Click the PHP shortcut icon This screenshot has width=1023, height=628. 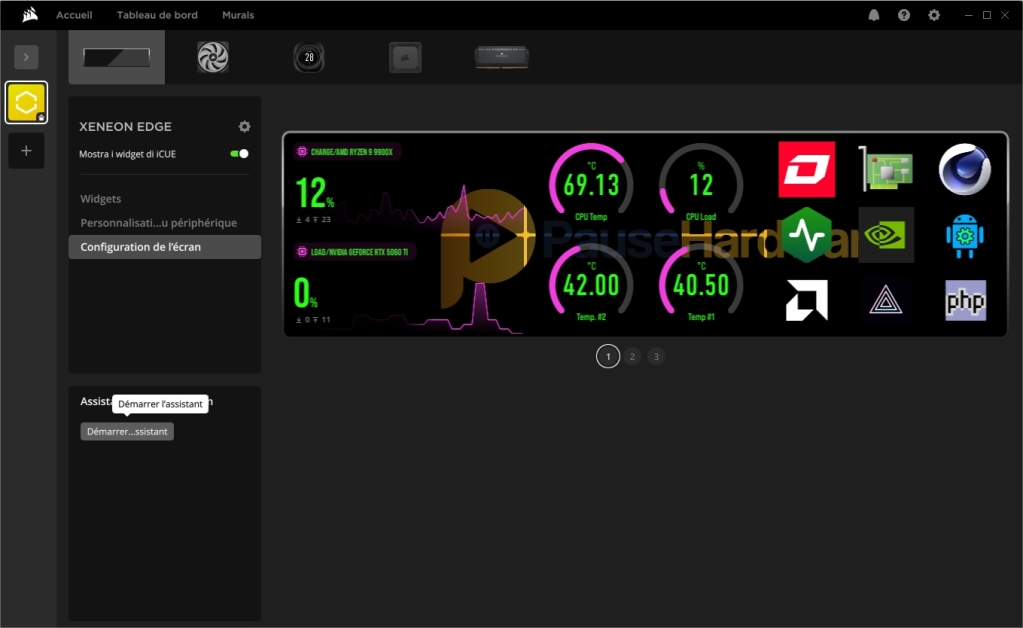point(965,300)
